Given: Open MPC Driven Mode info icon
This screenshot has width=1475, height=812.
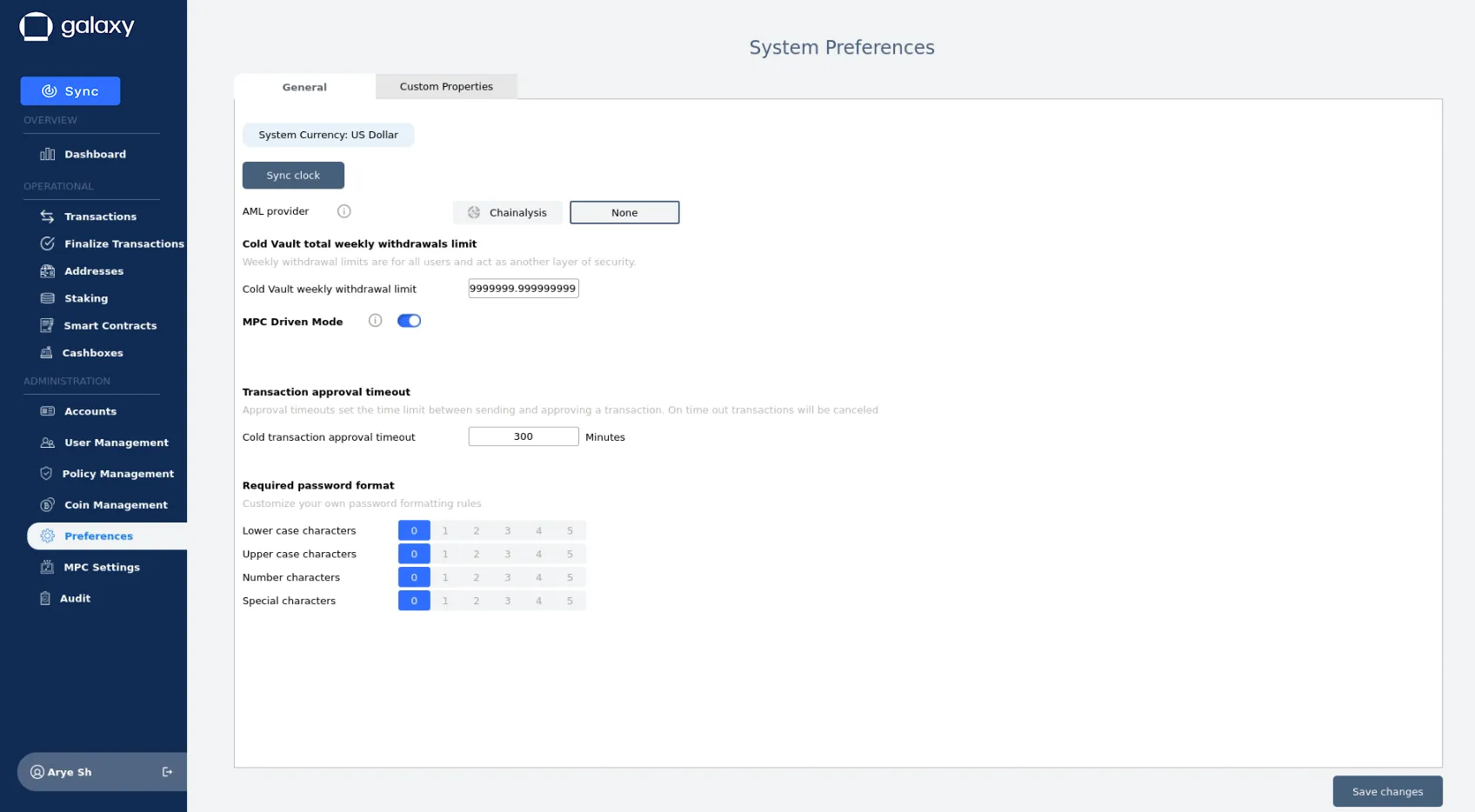Looking at the screenshot, I should click(375, 321).
